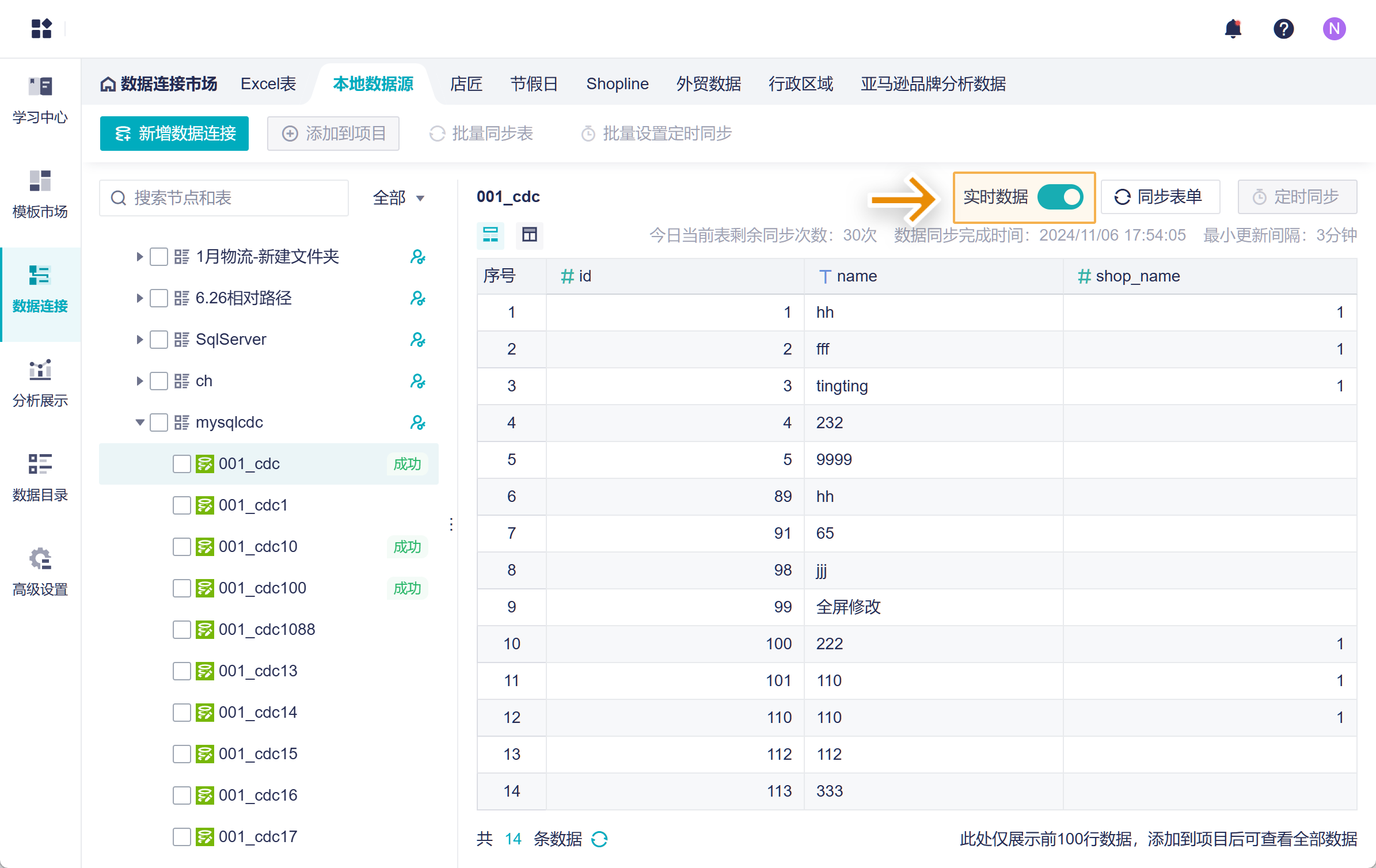The width and height of the screenshot is (1376, 868).
Task: Switch to the Excel表 tab
Action: 268,84
